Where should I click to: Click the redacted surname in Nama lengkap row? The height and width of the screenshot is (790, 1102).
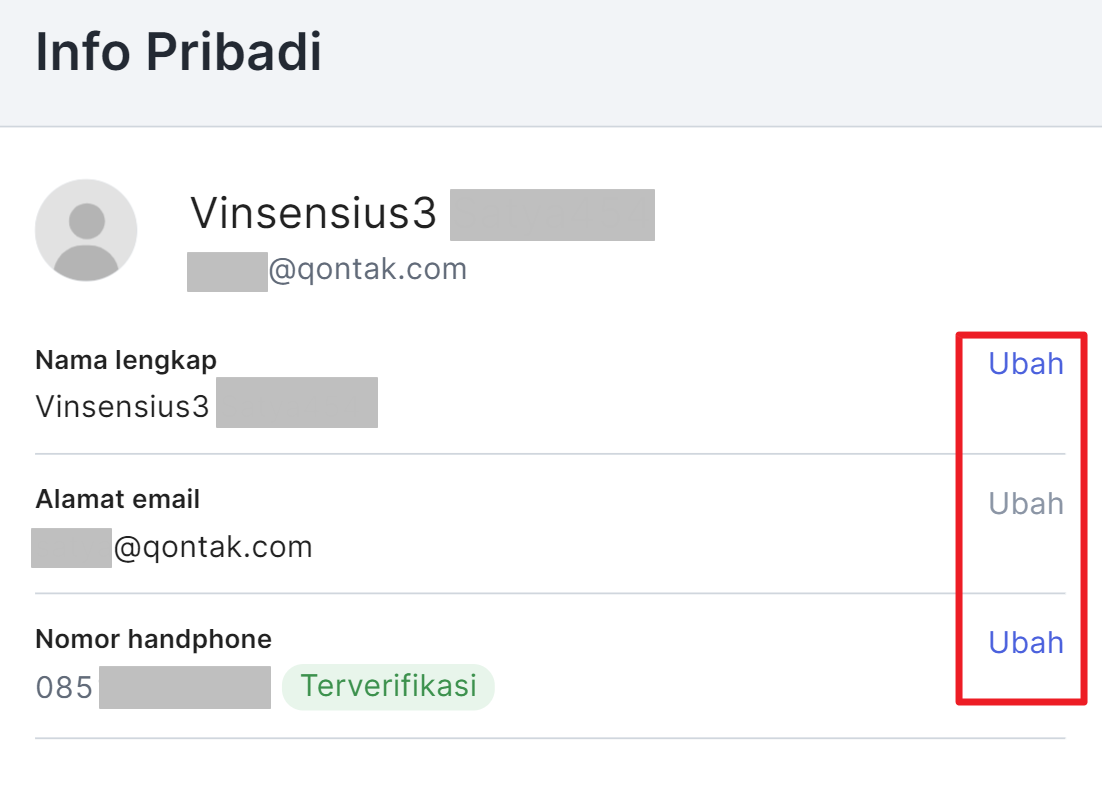297,402
